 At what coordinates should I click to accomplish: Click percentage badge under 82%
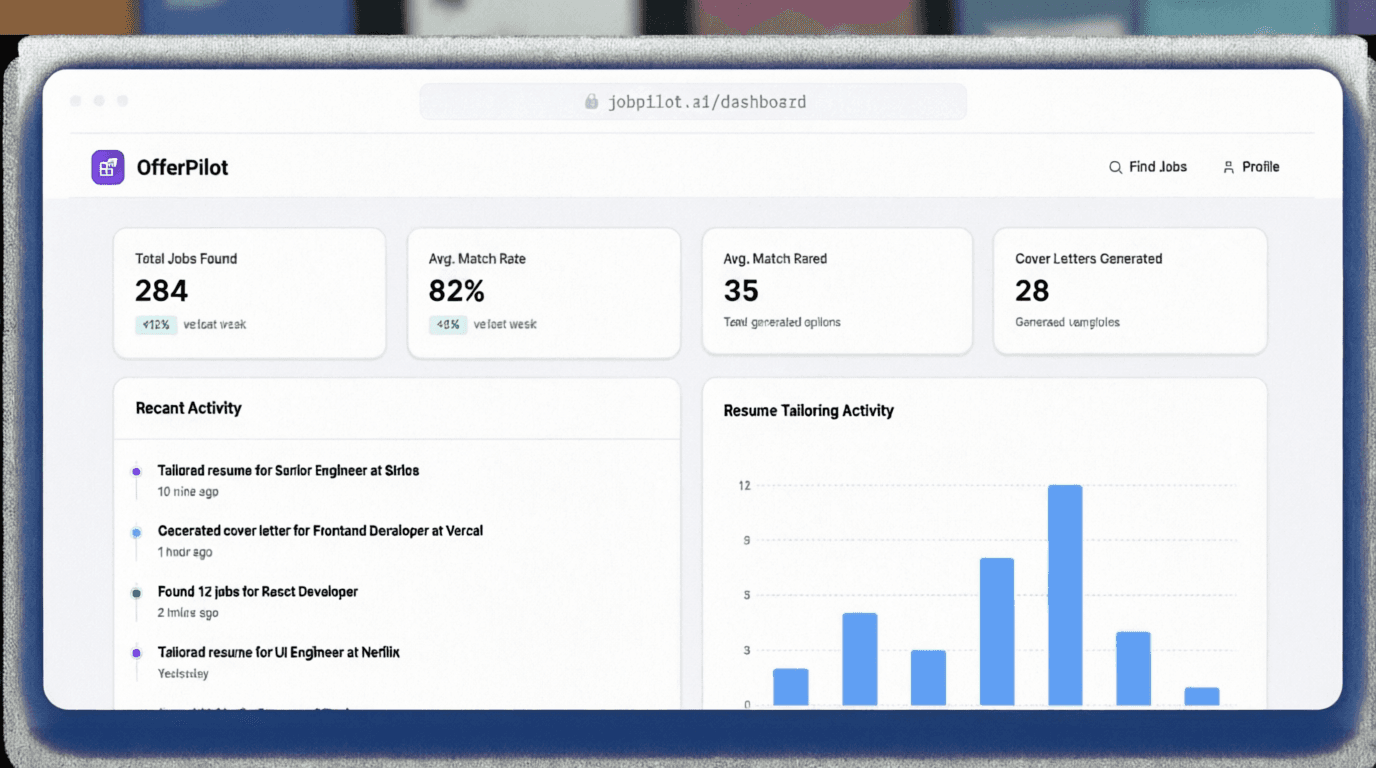coord(448,325)
